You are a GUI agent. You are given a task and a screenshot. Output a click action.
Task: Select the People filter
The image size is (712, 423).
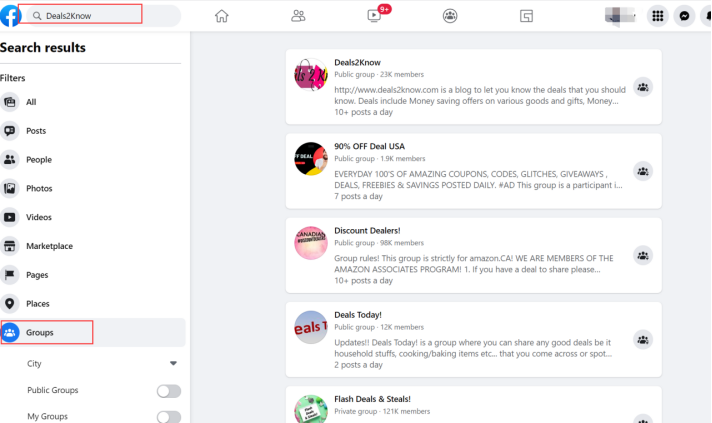93,160
